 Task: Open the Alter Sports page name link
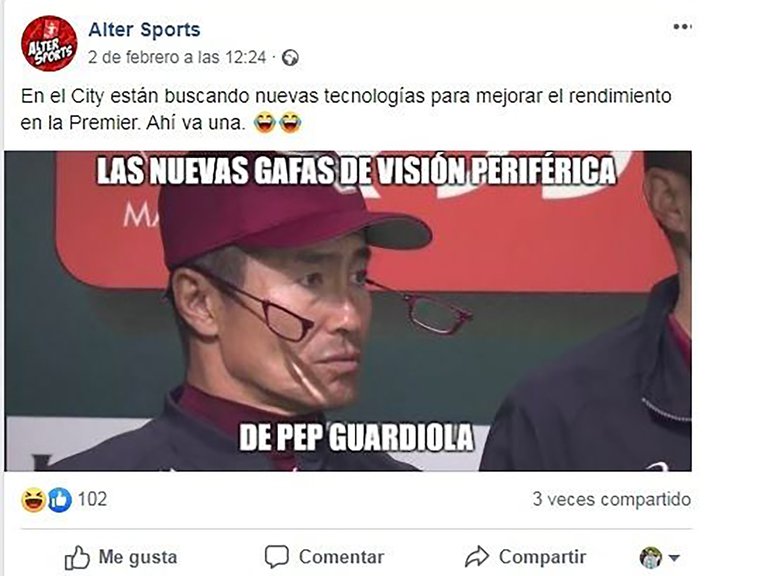[x=144, y=30]
